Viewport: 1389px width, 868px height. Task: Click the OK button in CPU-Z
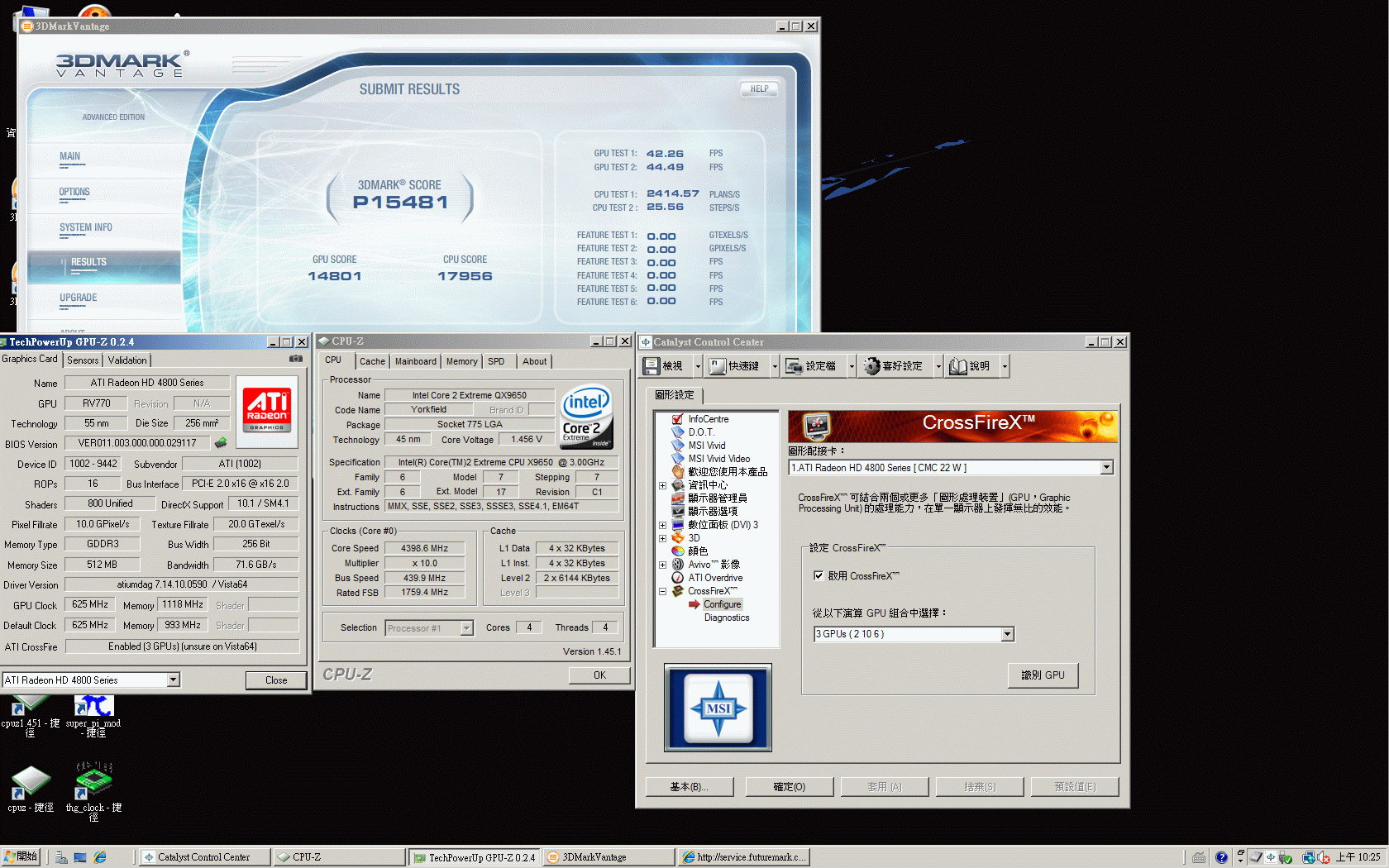(x=599, y=675)
